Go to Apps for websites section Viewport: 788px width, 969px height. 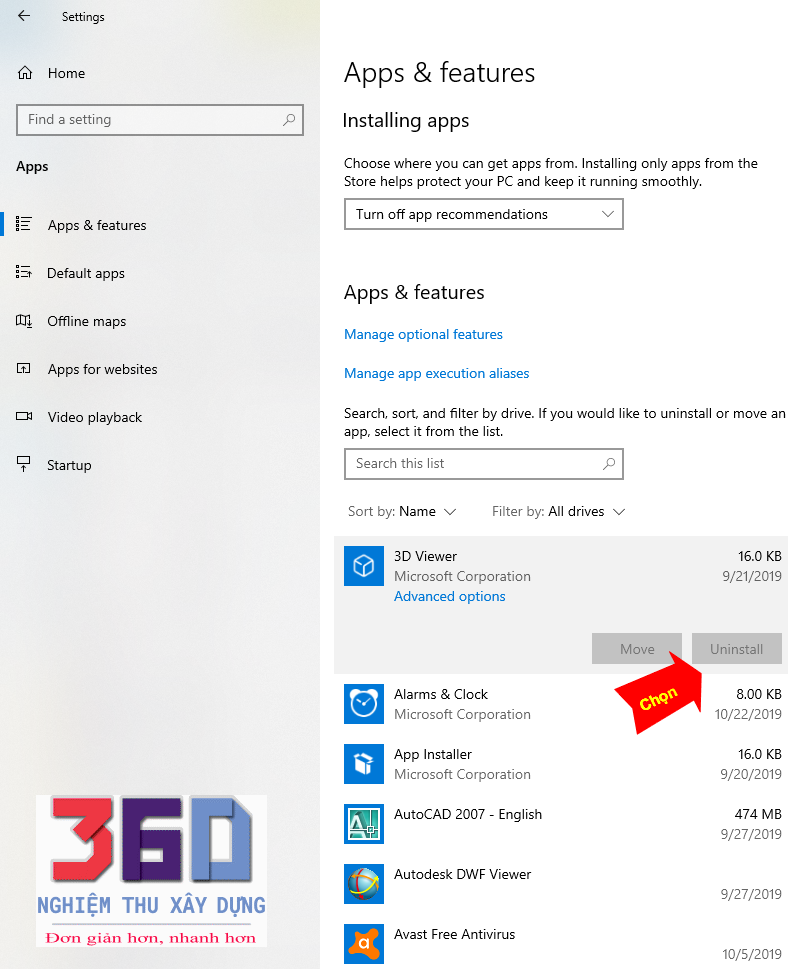(103, 370)
